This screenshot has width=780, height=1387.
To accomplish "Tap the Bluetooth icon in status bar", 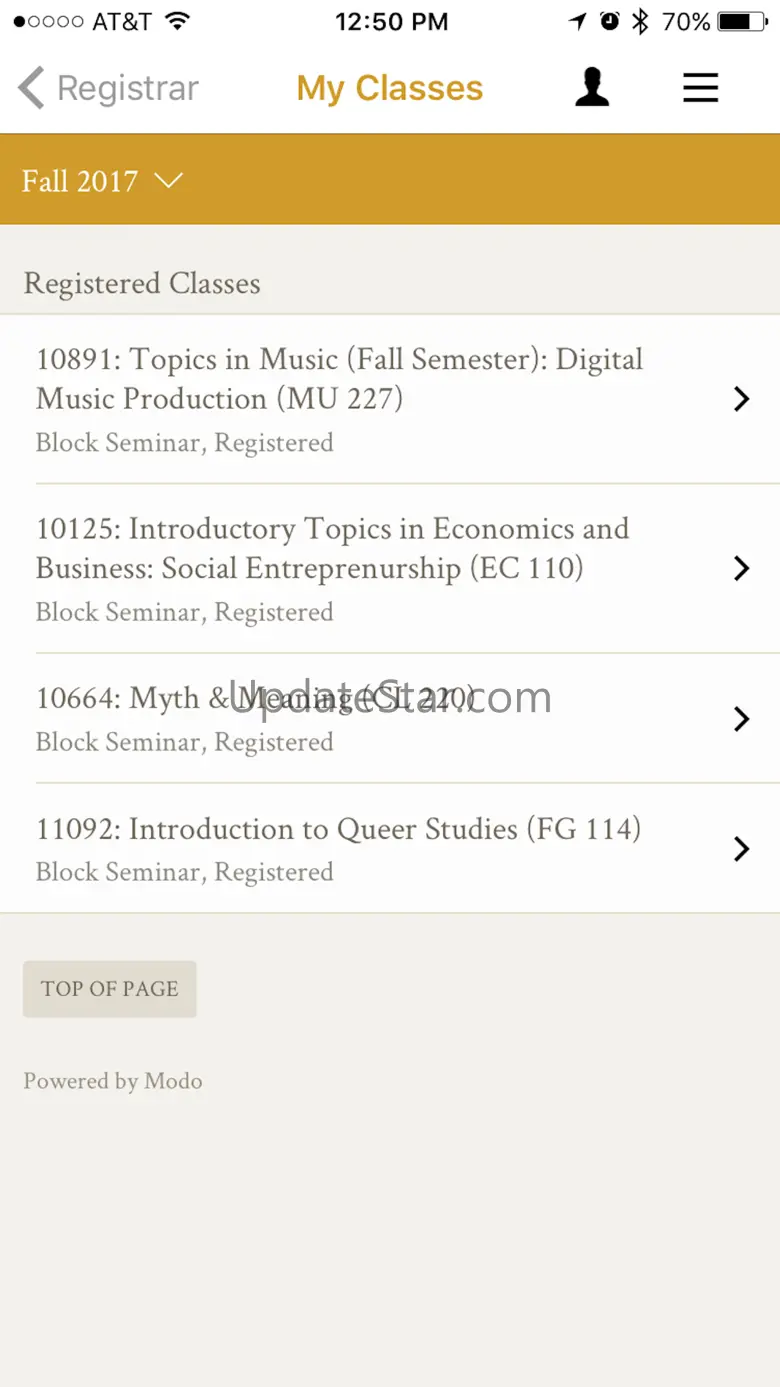I will pos(640,22).
